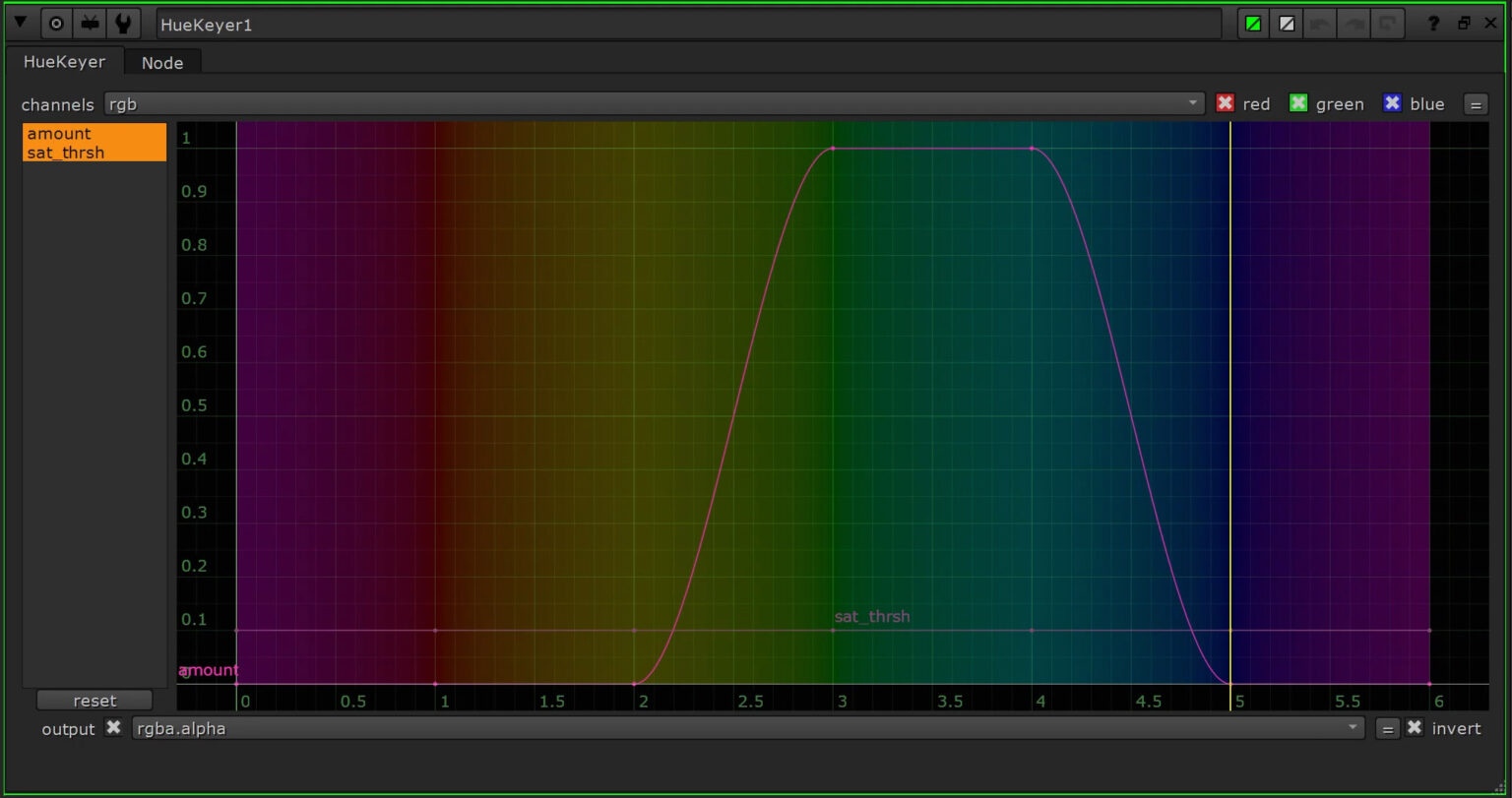Image resolution: width=1512 pixels, height=798 pixels.
Task: Enable the invert checkbox
Action: pos(1415,728)
